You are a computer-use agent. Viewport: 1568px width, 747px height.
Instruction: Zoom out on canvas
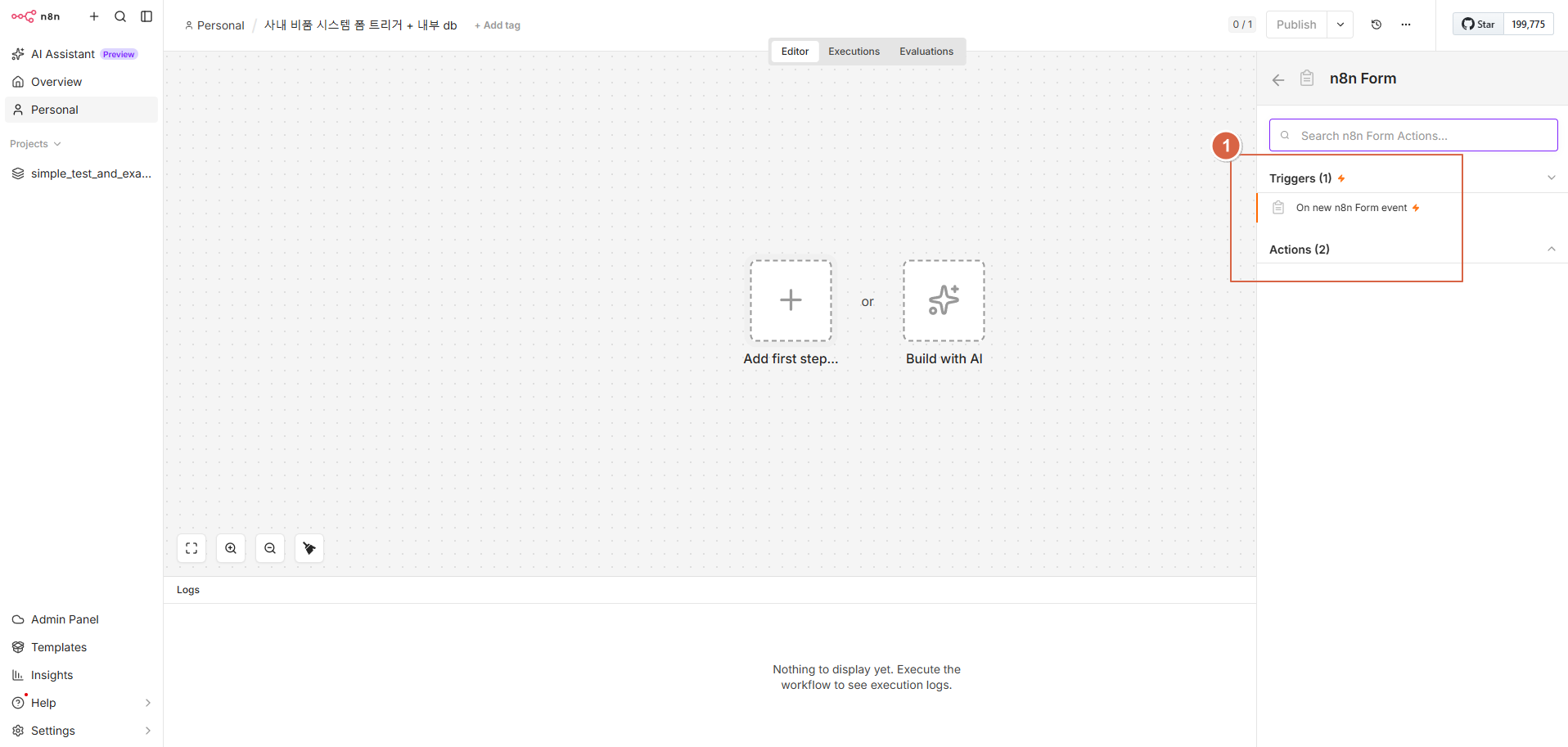[270, 548]
